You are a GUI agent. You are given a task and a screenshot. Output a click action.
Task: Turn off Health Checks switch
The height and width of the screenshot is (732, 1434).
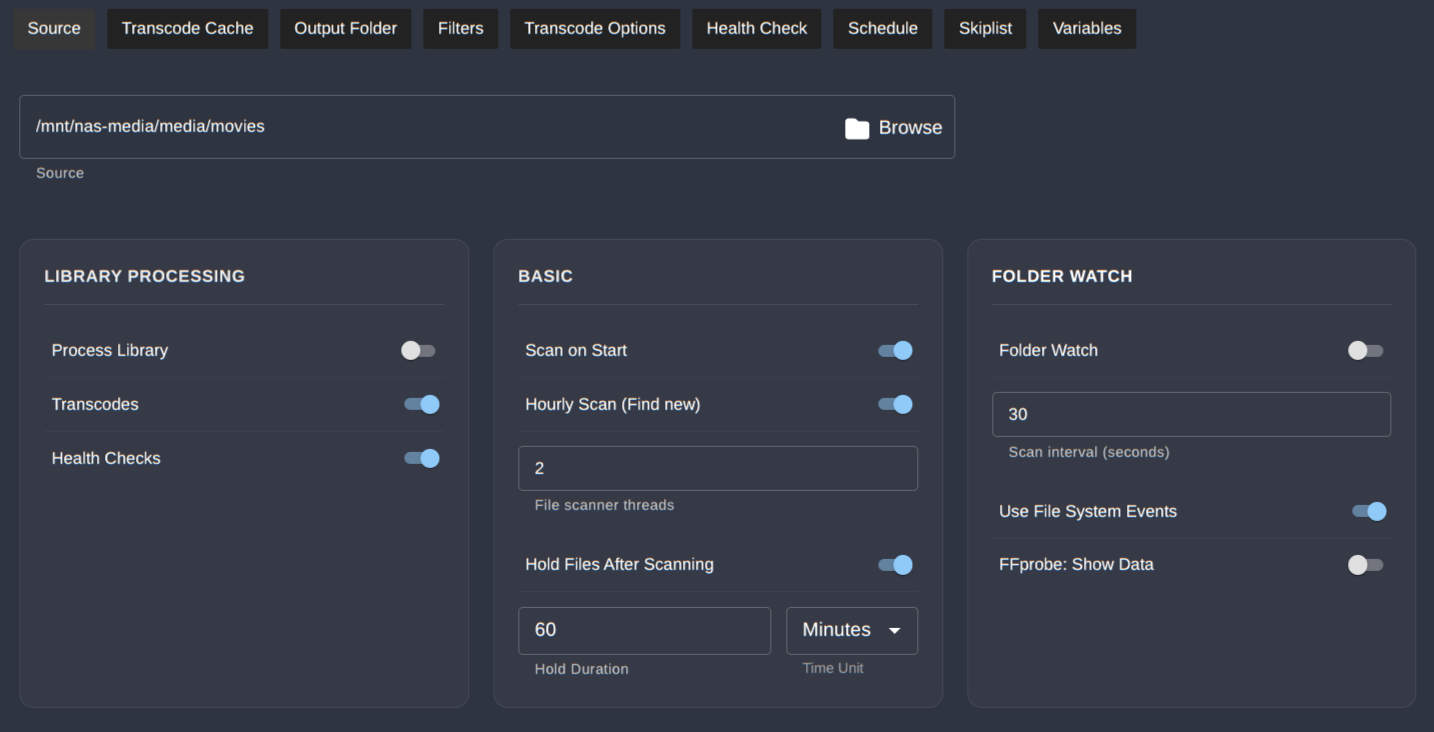click(422, 458)
